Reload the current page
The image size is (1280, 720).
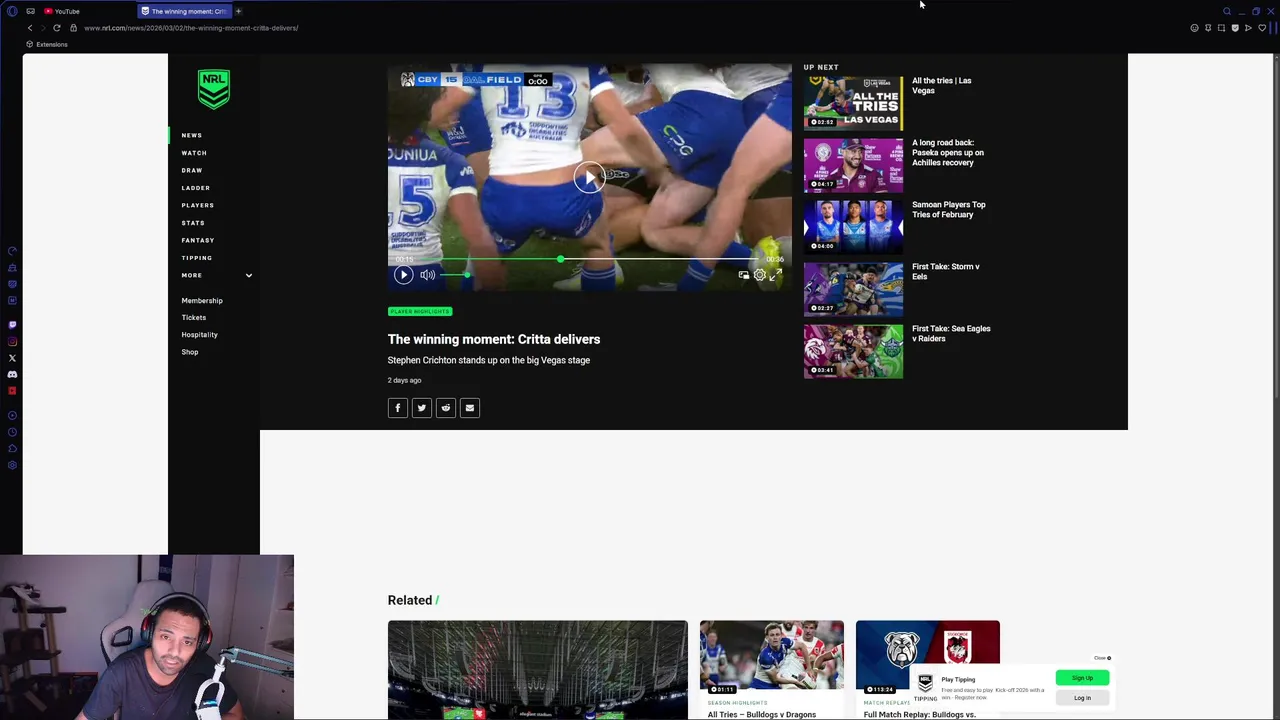pos(56,28)
